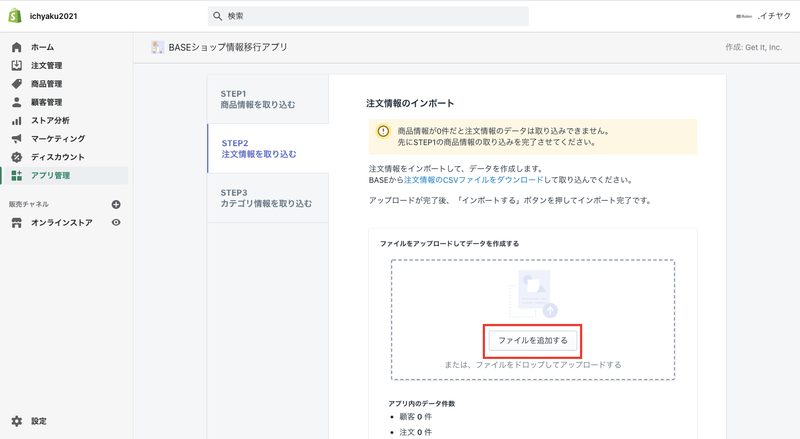Open マーケティング in the sidebar
Viewport: 800px width, 439px height.
click(58, 139)
